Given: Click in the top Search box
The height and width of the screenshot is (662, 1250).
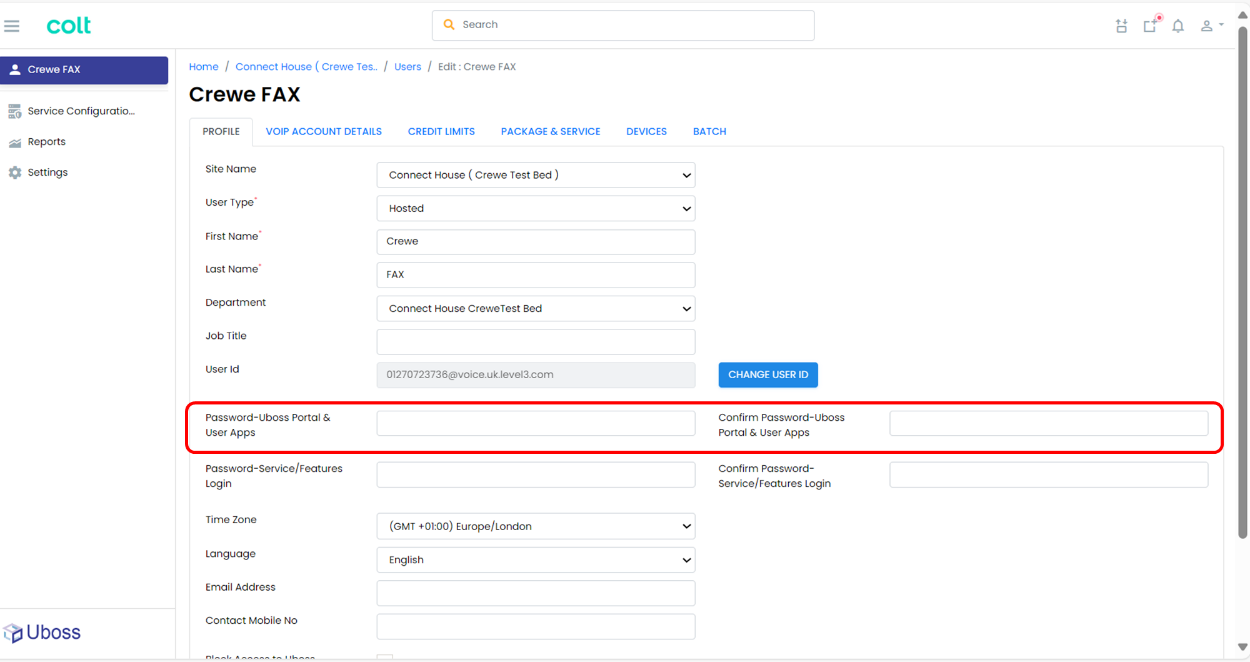Looking at the screenshot, I should [623, 25].
